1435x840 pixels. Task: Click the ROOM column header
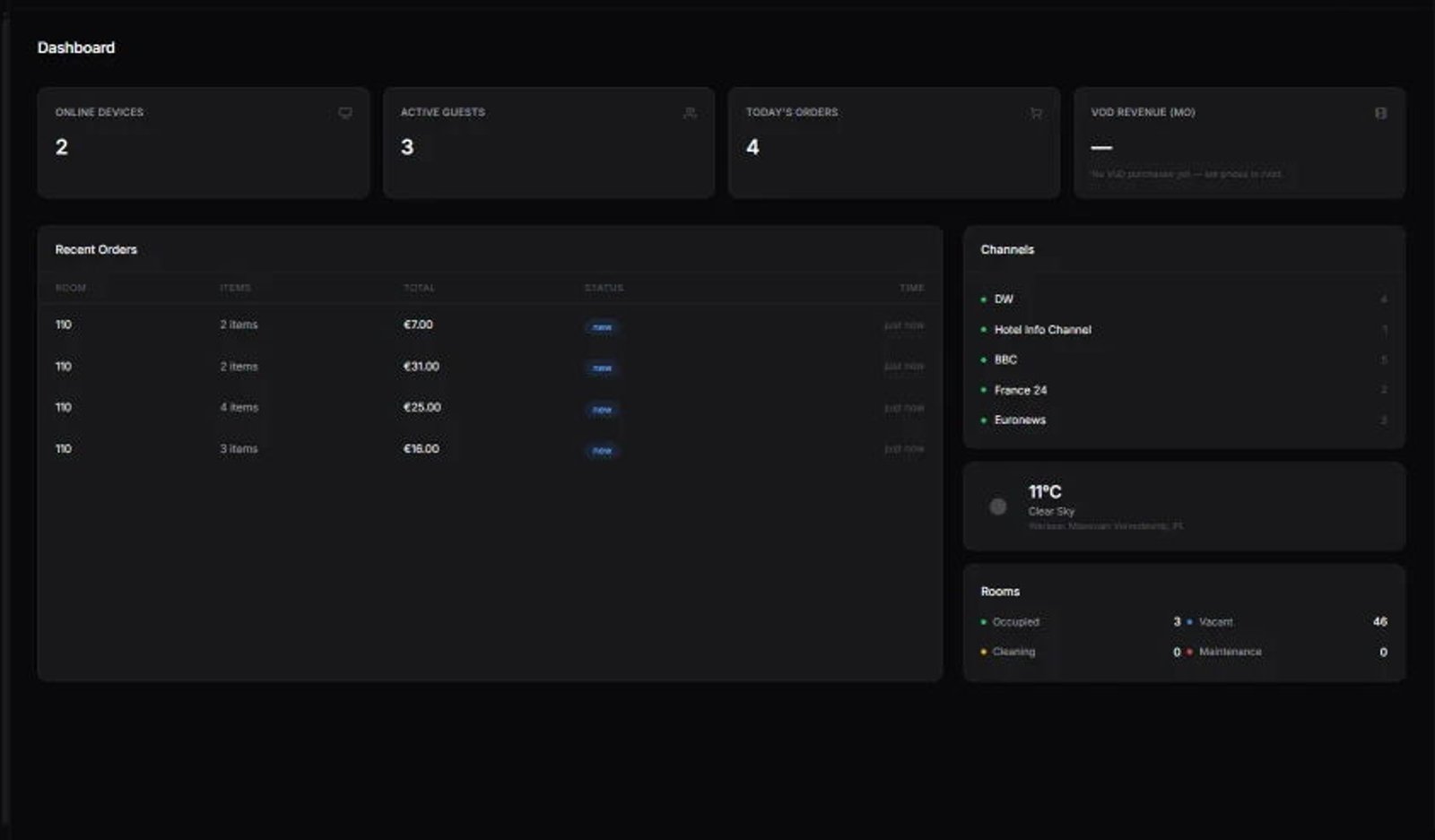(x=71, y=288)
